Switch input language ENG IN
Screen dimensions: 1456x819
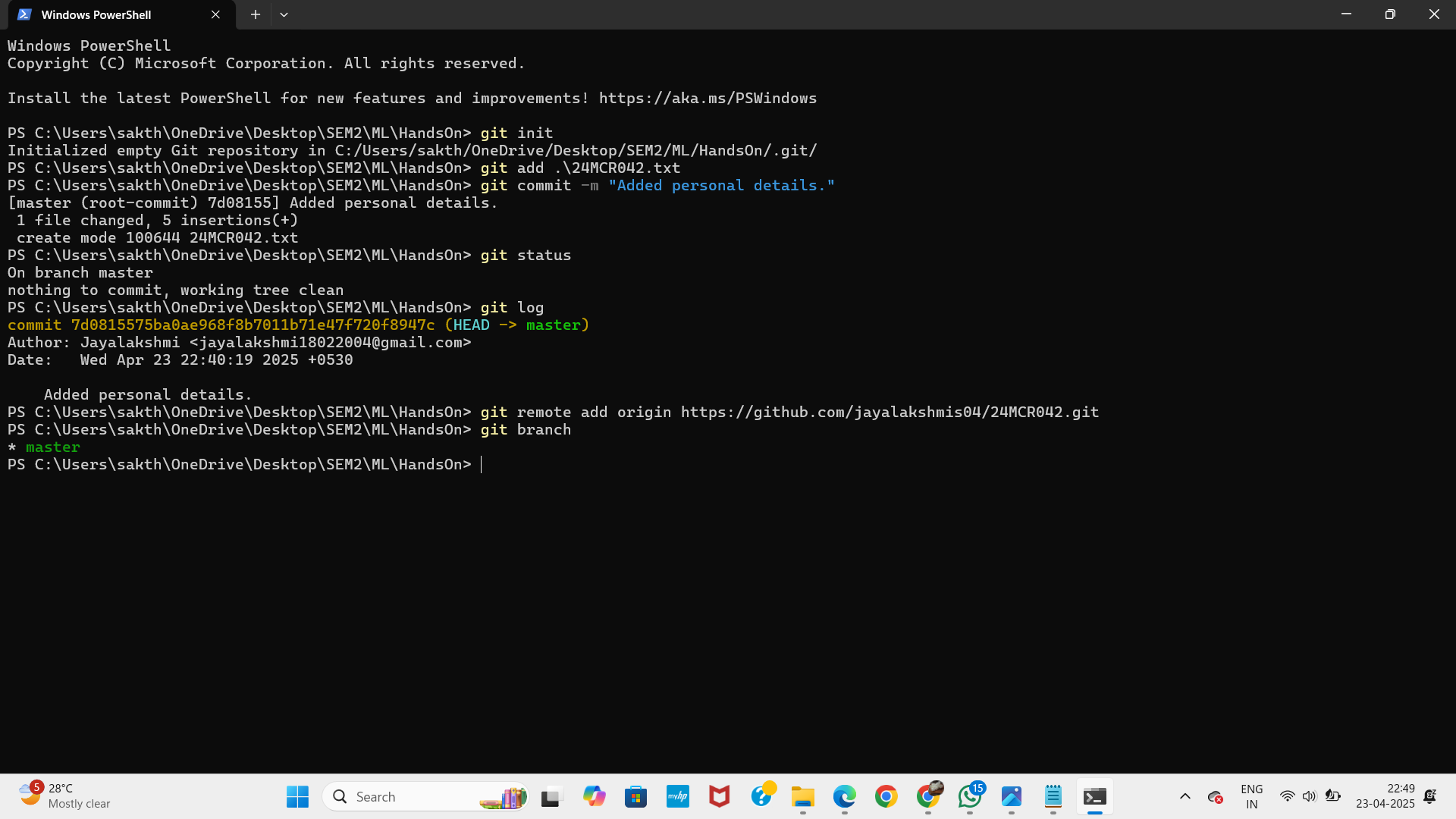click(x=1252, y=796)
